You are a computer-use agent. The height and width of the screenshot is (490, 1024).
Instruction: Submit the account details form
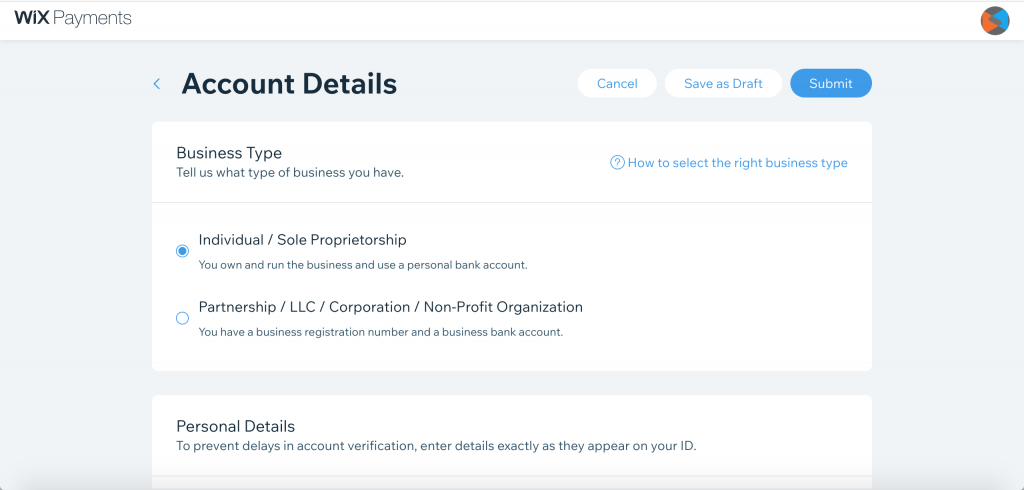click(x=831, y=83)
